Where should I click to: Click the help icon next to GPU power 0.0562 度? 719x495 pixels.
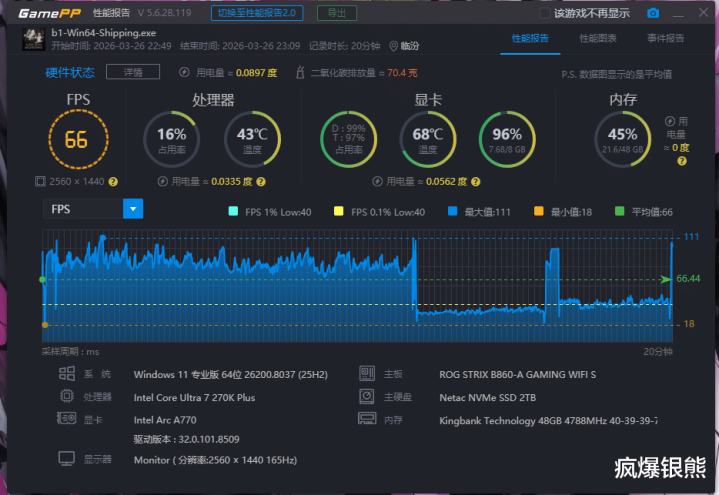click(476, 182)
